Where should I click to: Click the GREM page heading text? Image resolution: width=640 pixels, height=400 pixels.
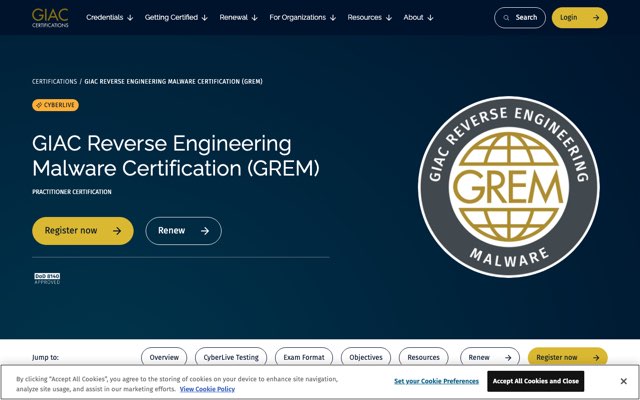[176, 156]
